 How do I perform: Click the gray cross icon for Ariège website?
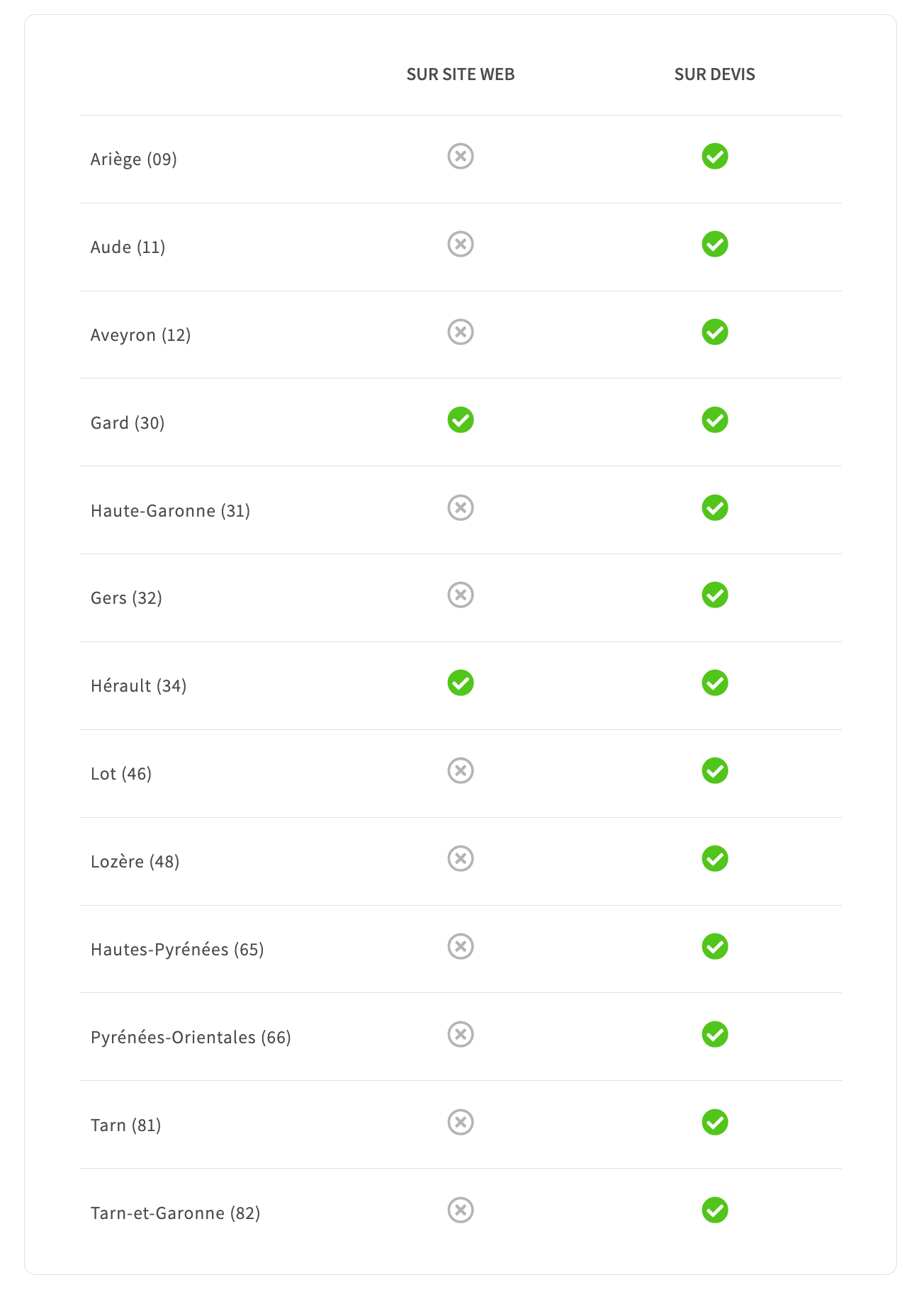click(x=461, y=156)
